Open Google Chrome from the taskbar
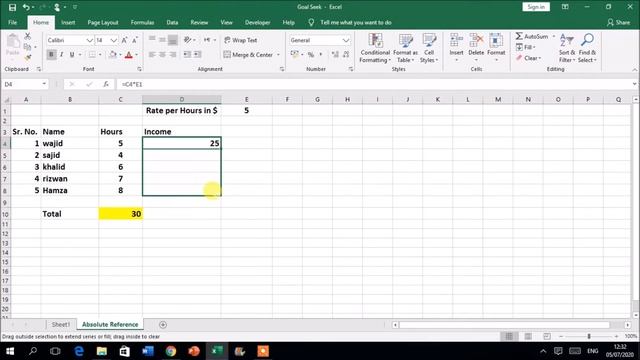Image resolution: width=640 pixels, height=360 pixels. click(x=171, y=351)
